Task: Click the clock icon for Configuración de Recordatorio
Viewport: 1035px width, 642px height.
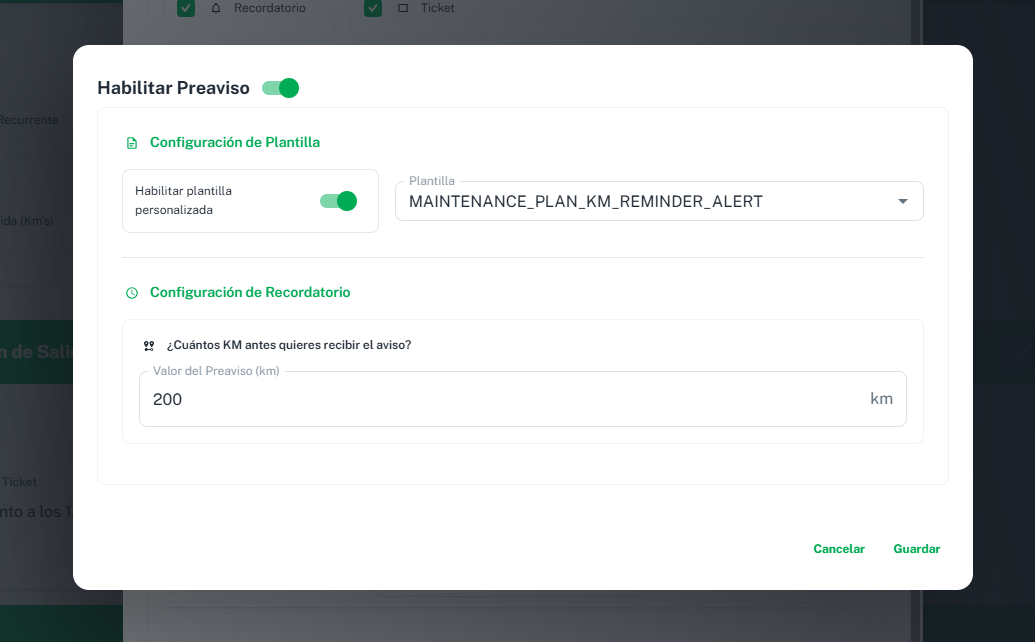Action: (132, 293)
